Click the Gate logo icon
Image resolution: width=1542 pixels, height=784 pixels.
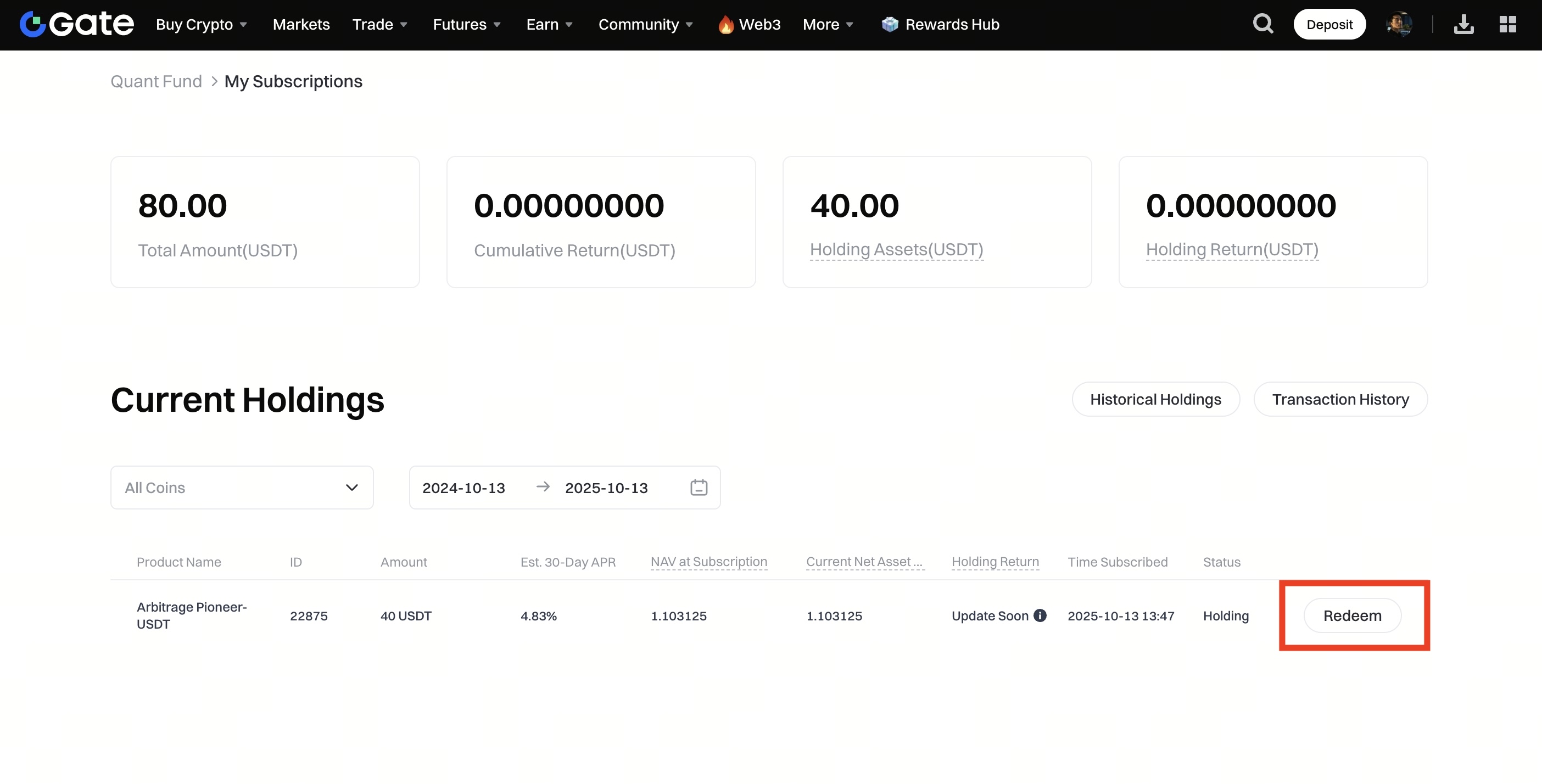(32, 25)
